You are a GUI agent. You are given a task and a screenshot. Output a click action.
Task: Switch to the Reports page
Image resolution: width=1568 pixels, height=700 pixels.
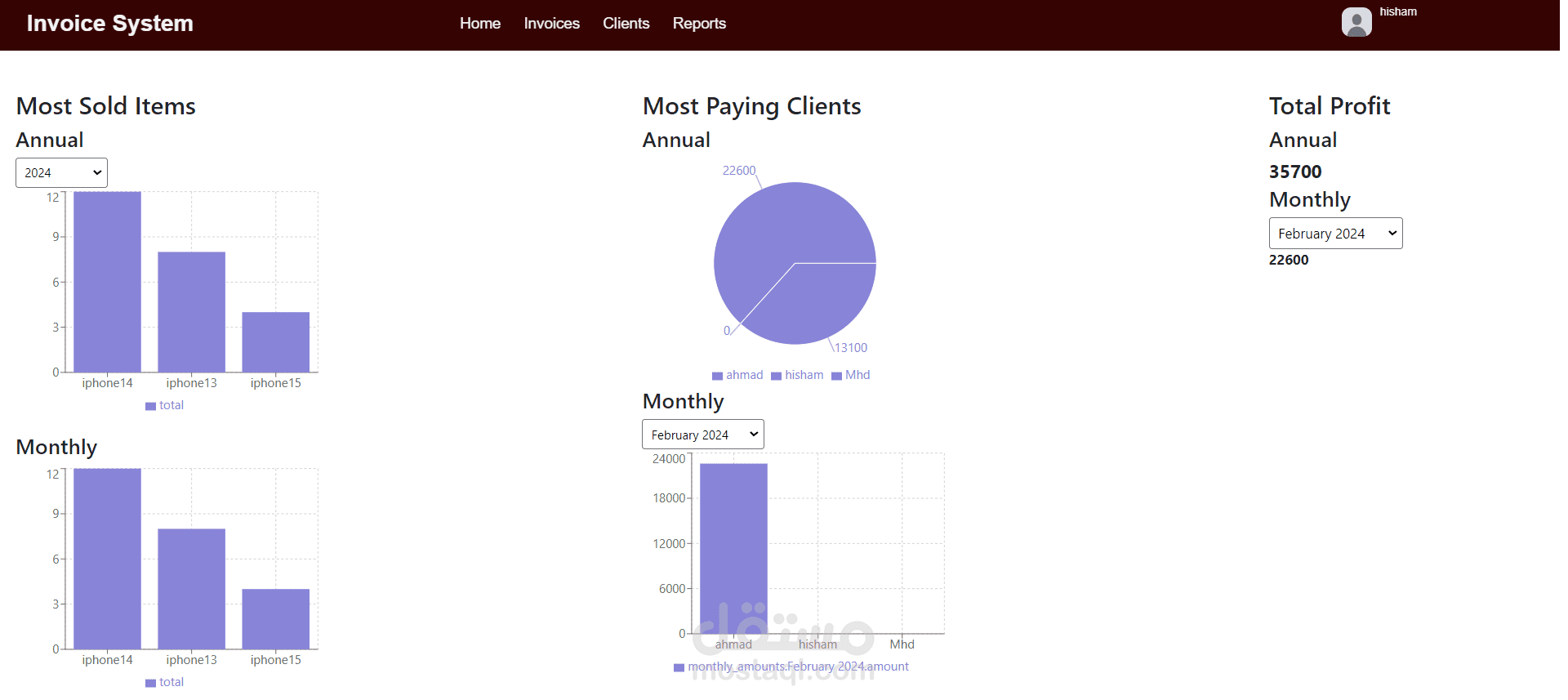pos(699,24)
